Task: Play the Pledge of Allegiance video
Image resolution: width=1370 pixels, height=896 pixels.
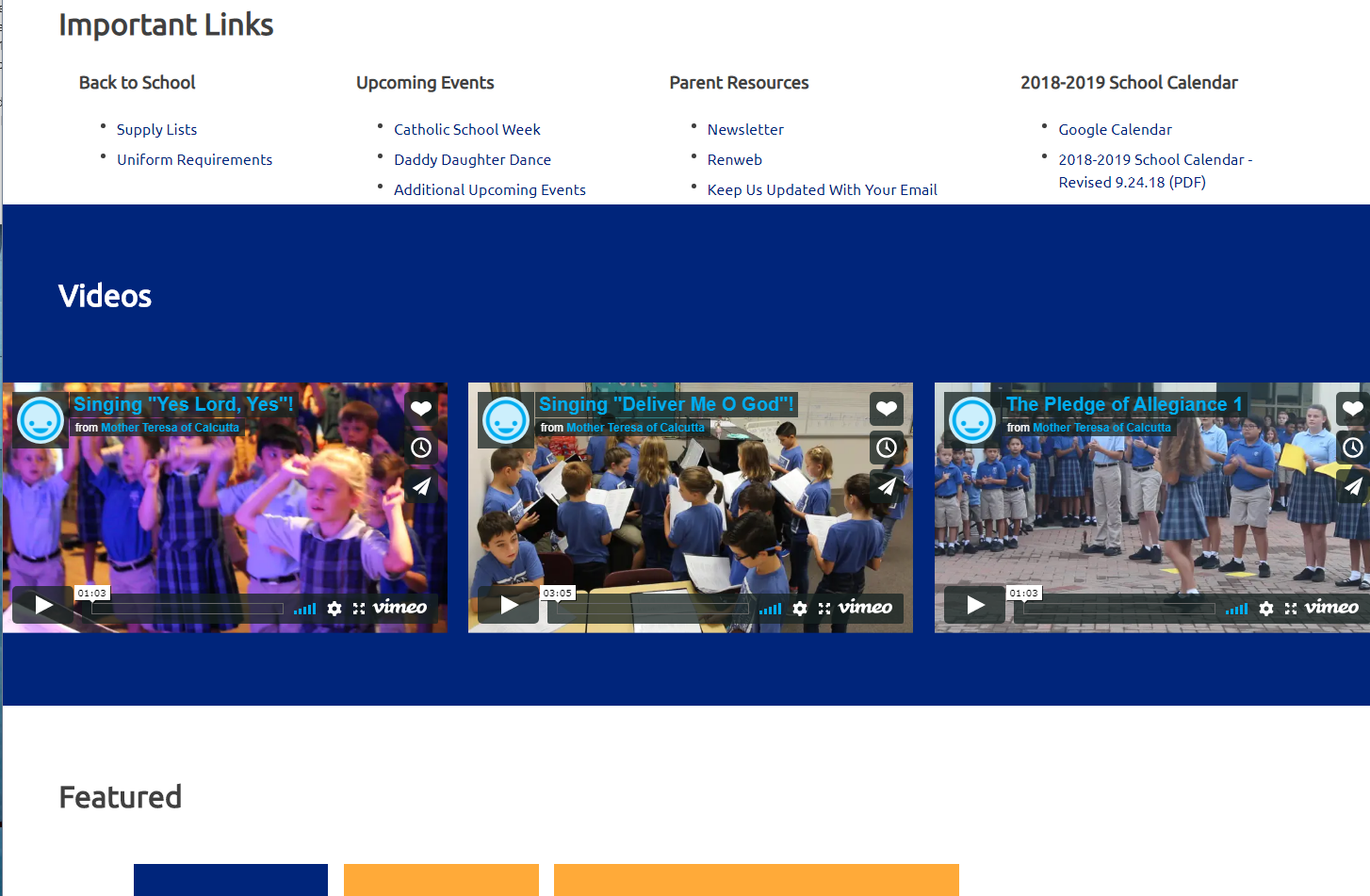Action: [x=975, y=605]
